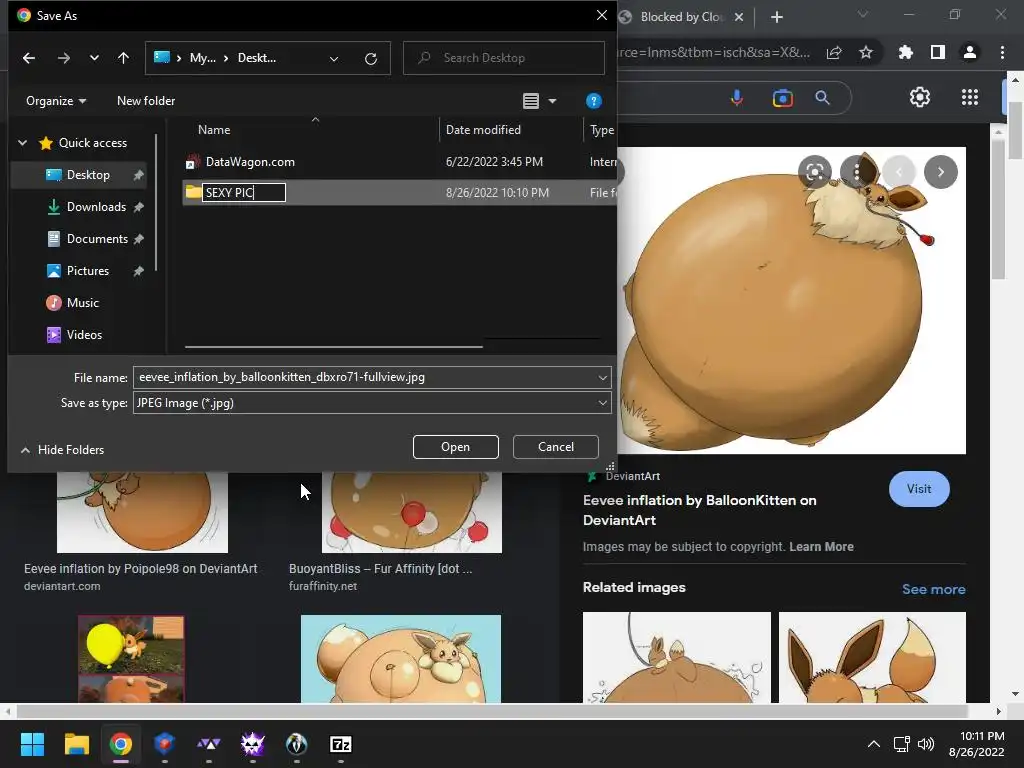Image resolution: width=1024 pixels, height=768 pixels.
Task: Close the Save As dialog
Action: (601, 15)
